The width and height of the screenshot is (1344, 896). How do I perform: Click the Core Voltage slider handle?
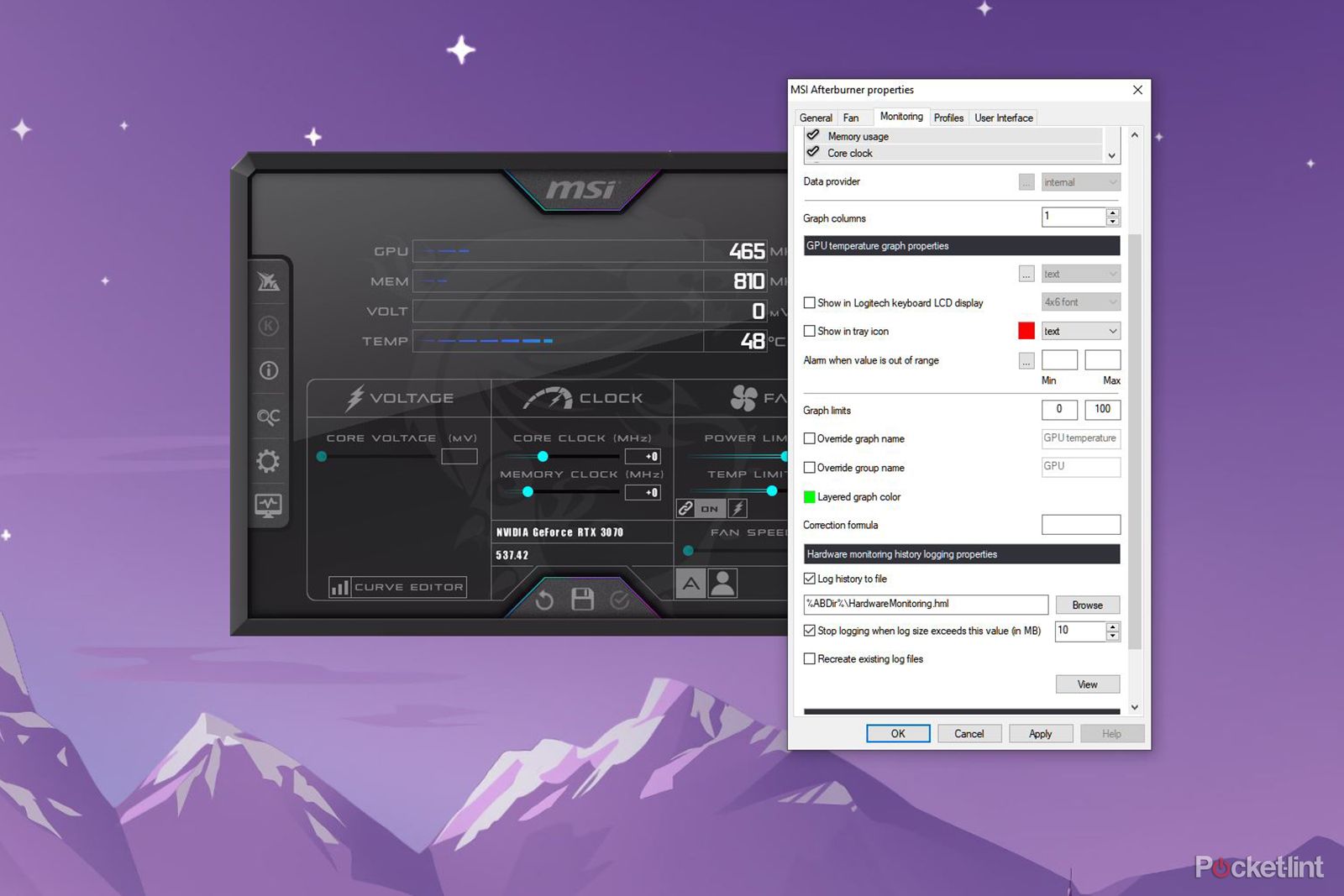[x=322, y=456]
